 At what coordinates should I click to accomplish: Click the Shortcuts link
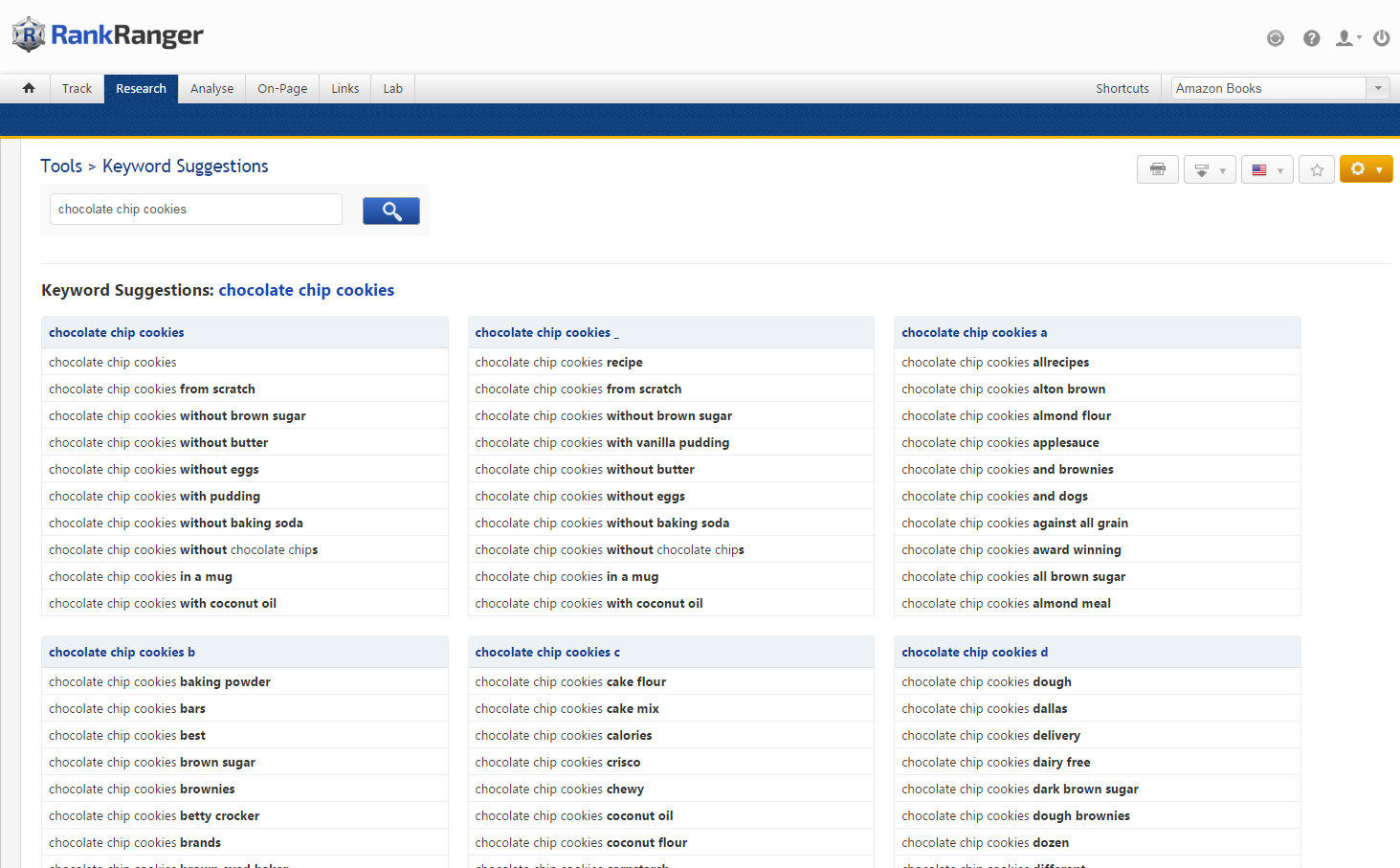click(1122, 88)
